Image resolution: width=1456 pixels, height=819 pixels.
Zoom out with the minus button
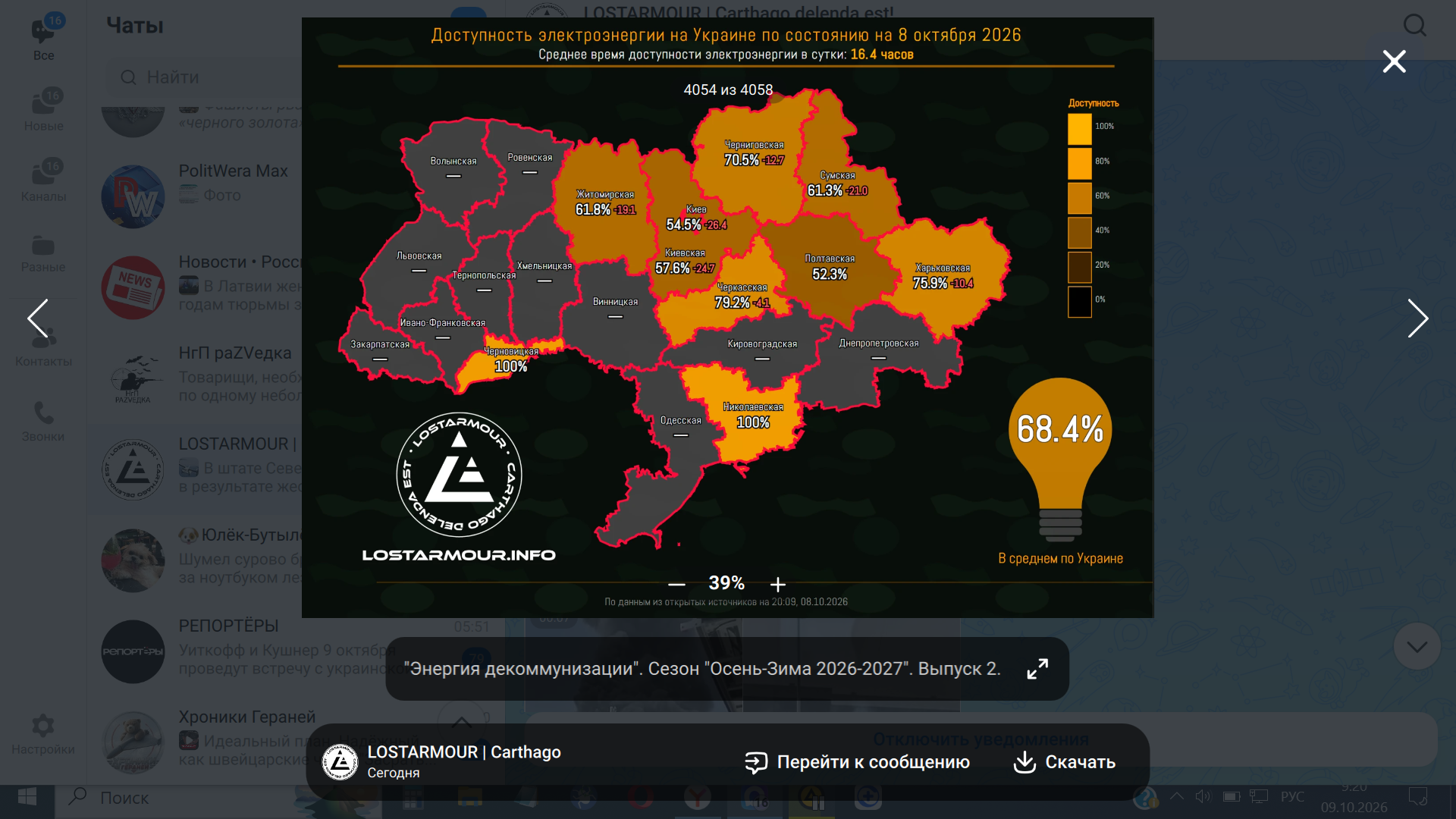coord(676,584)
